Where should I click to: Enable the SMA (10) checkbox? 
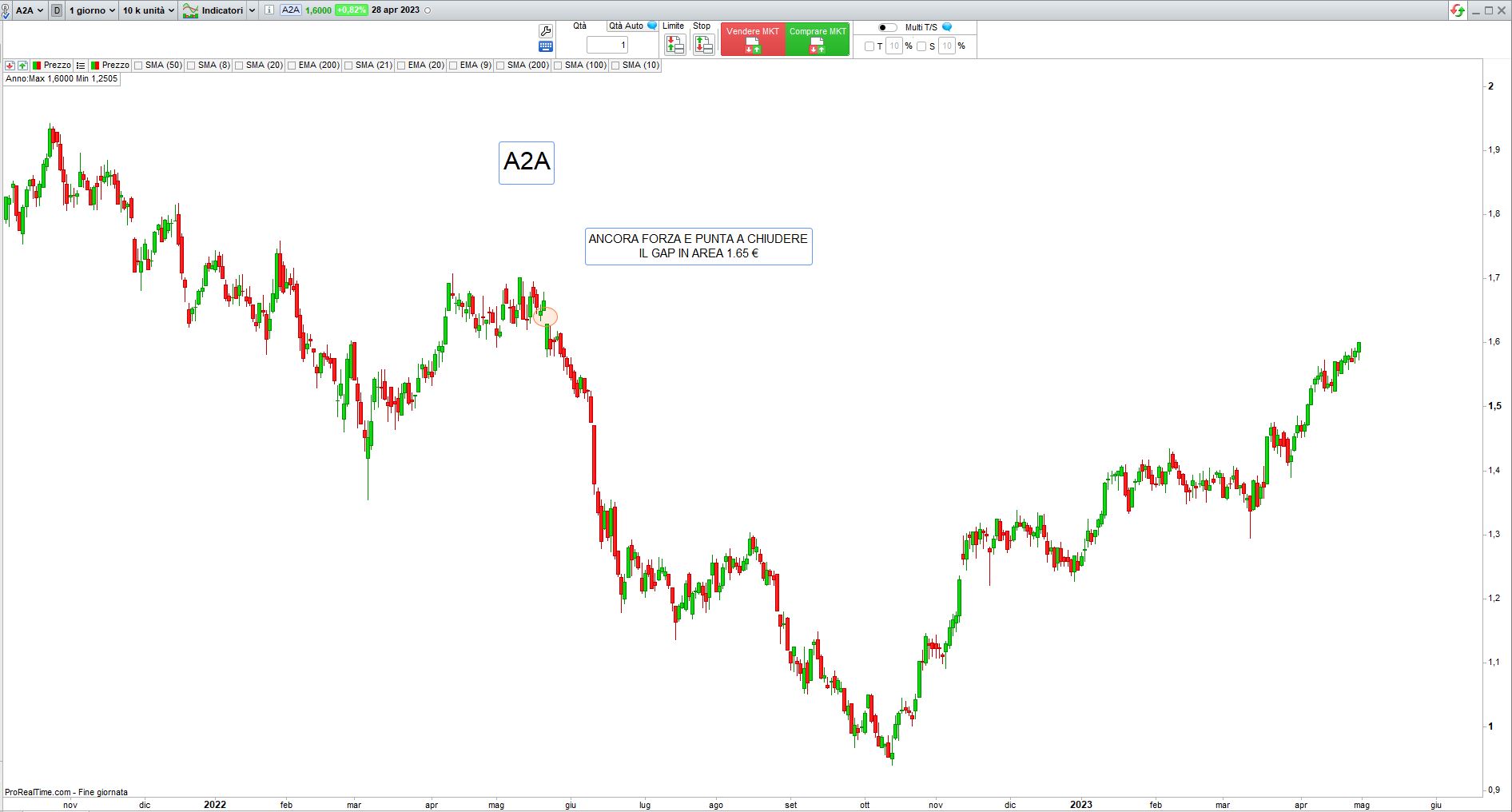point(615,66)
